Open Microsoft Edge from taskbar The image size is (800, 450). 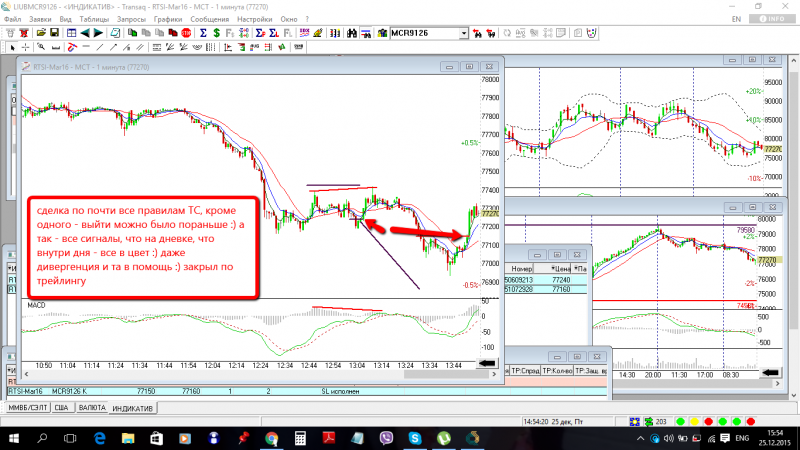99,438
